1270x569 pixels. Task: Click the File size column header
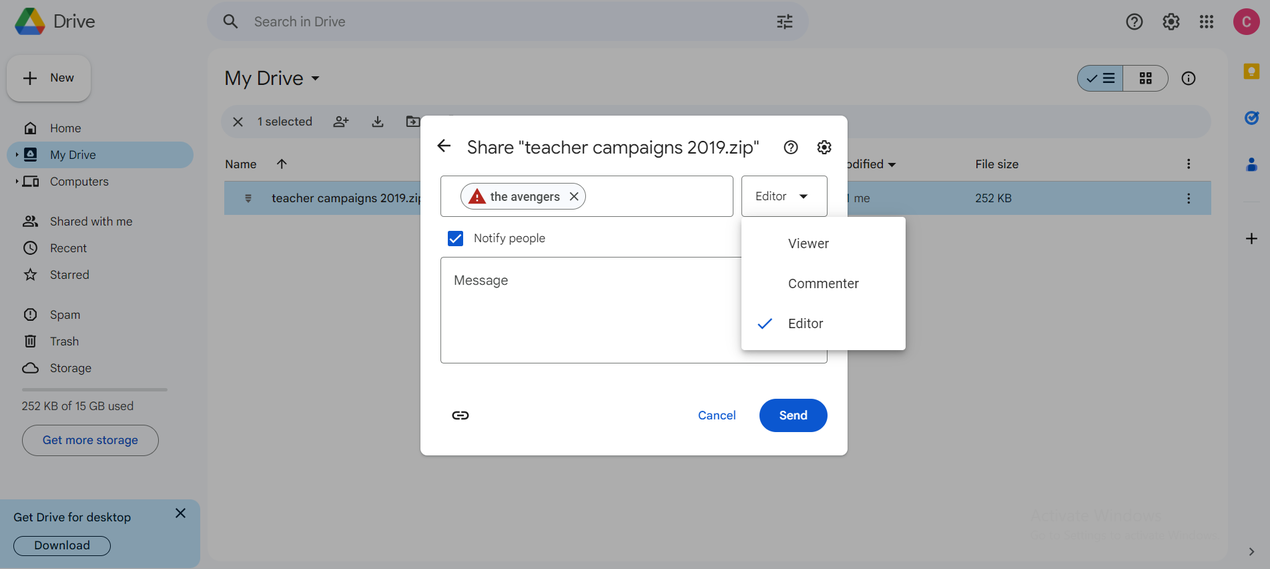(997, 164)
